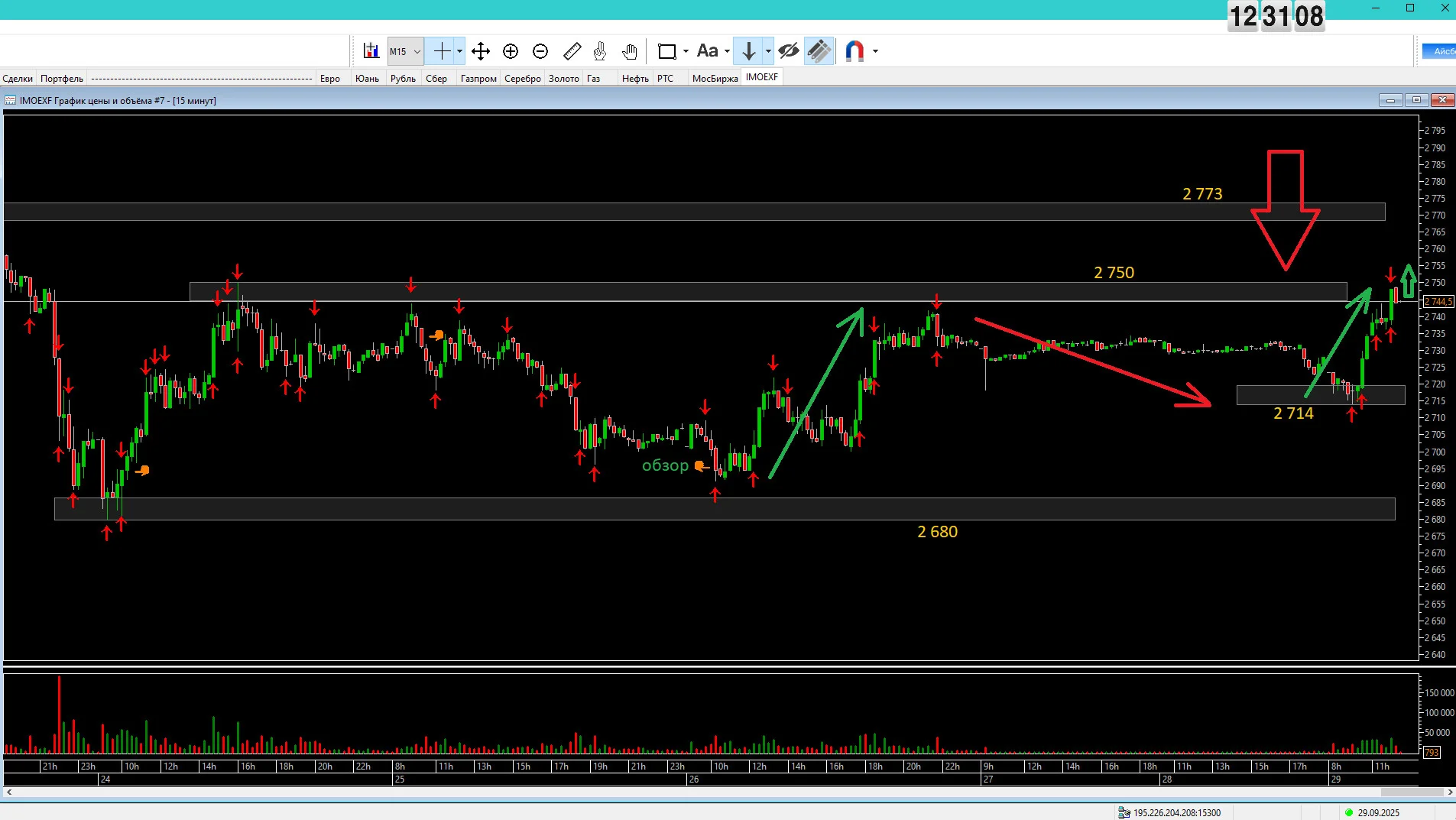
Task: Toggle the hide drawings eye icon
Action: click(x=789, y=51)
